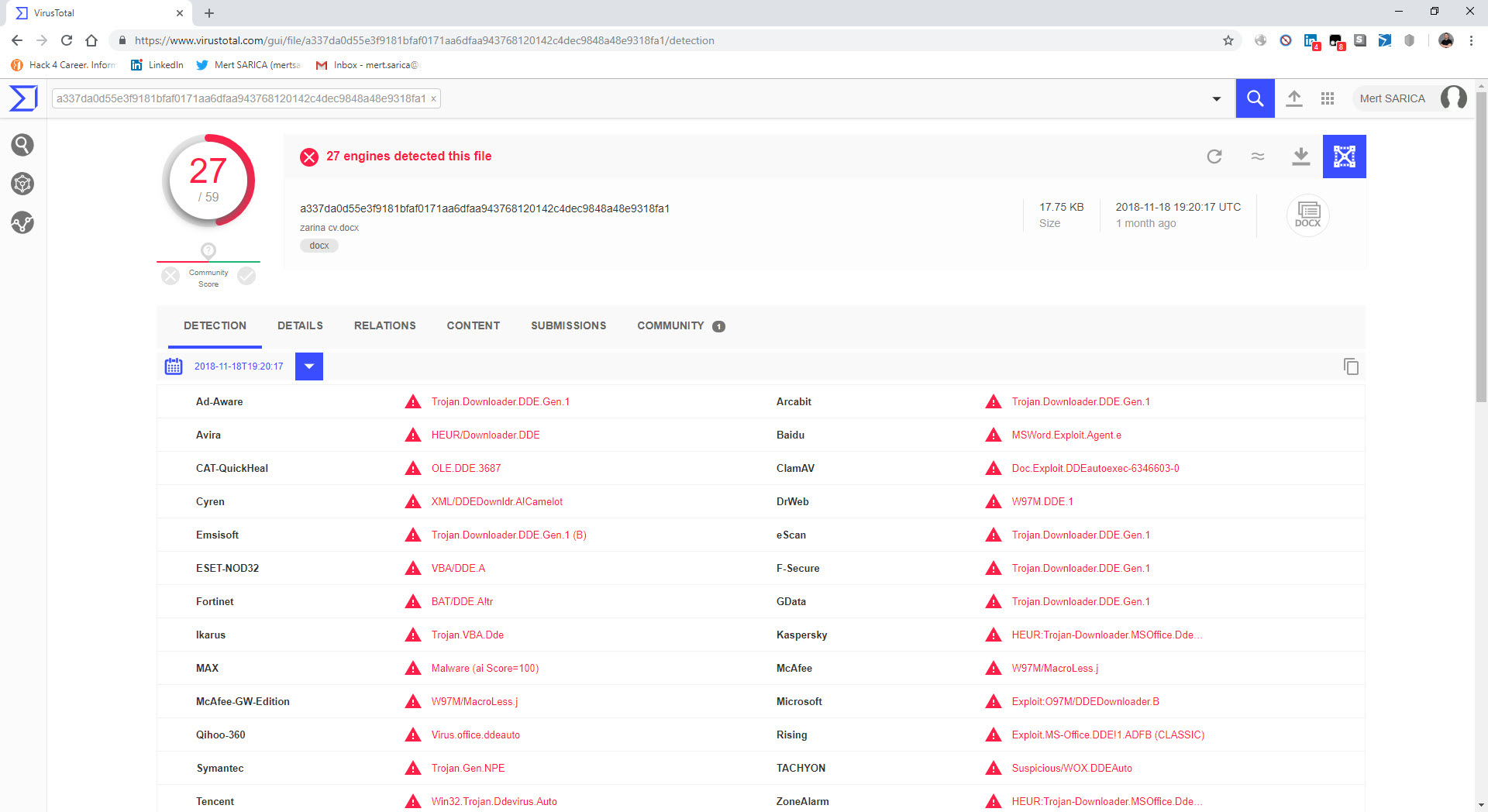This screenshot has height=812, width=1488.
Task: Click the community score marker
Action: [208, 251]
